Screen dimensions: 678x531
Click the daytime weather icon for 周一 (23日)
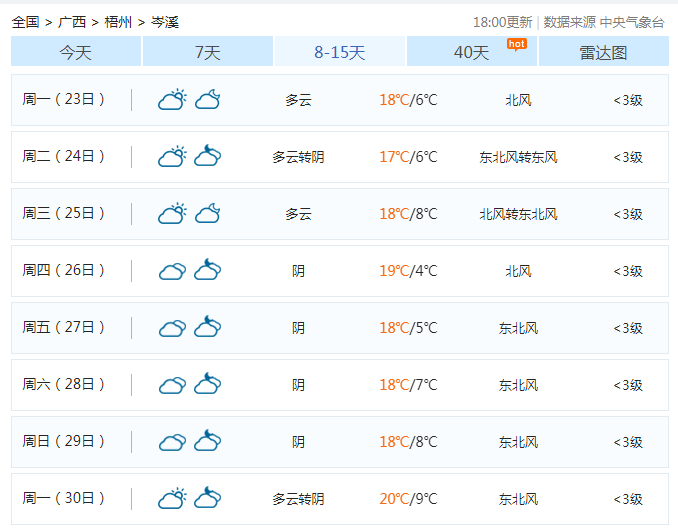pyautogui.click(x=172, y=99)
